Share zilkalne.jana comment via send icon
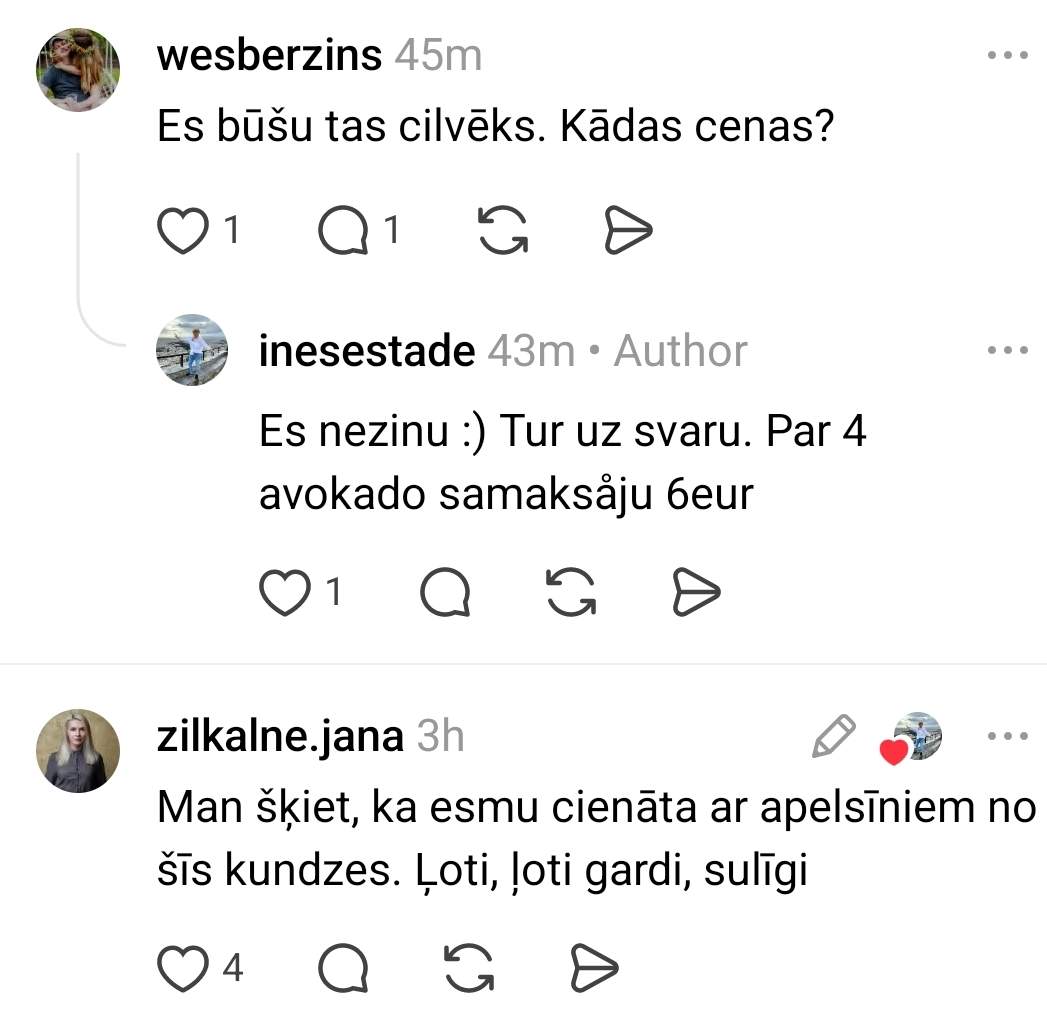Image resolution: width=1047 pixels, height=1019 pixels. [x=594, y=967]
